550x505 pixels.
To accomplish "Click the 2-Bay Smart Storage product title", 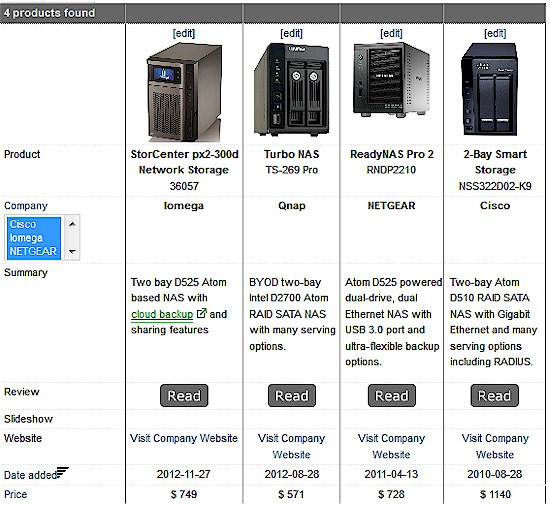I will (x=495, y=162).
